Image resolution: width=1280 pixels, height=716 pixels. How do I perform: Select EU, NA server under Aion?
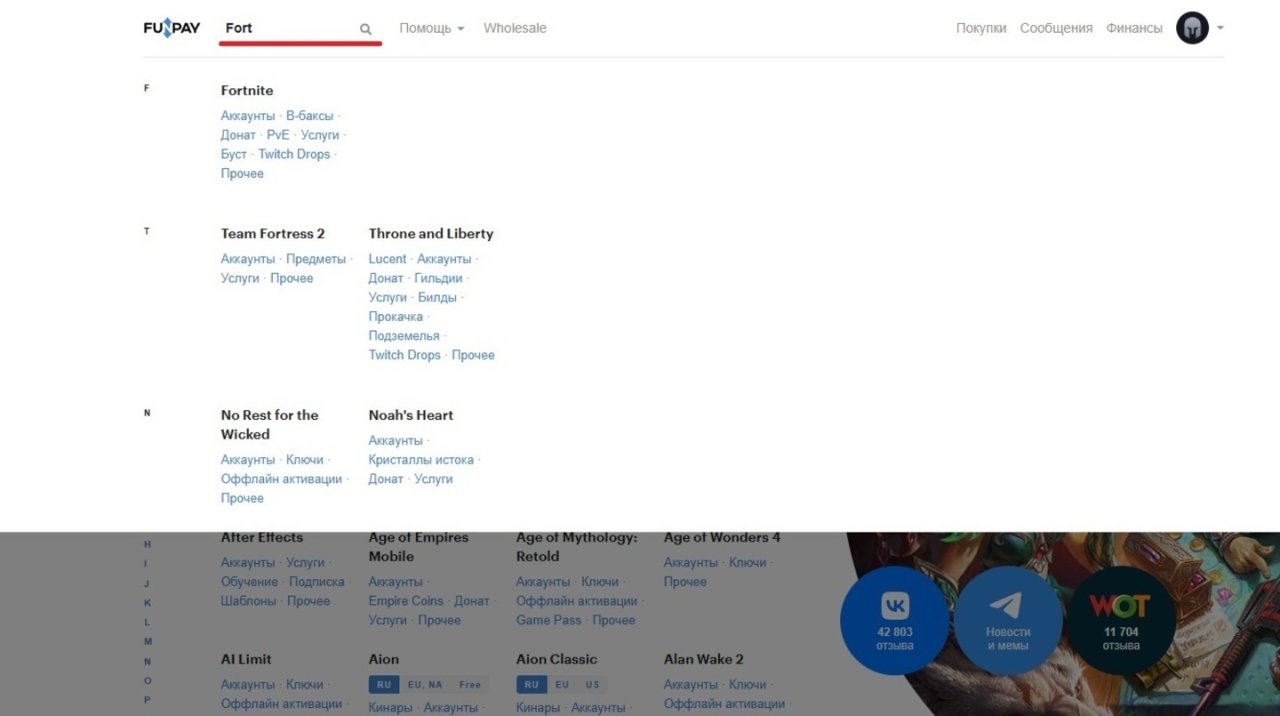point(424,685)
